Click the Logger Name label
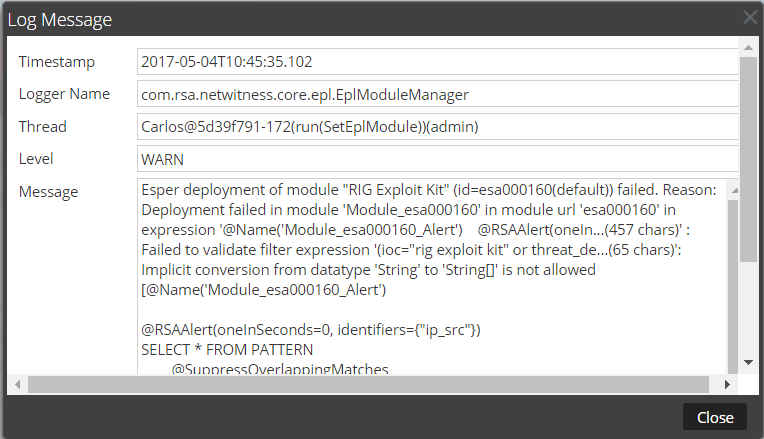The image size is (764, 439). click(x=63, y=94)
